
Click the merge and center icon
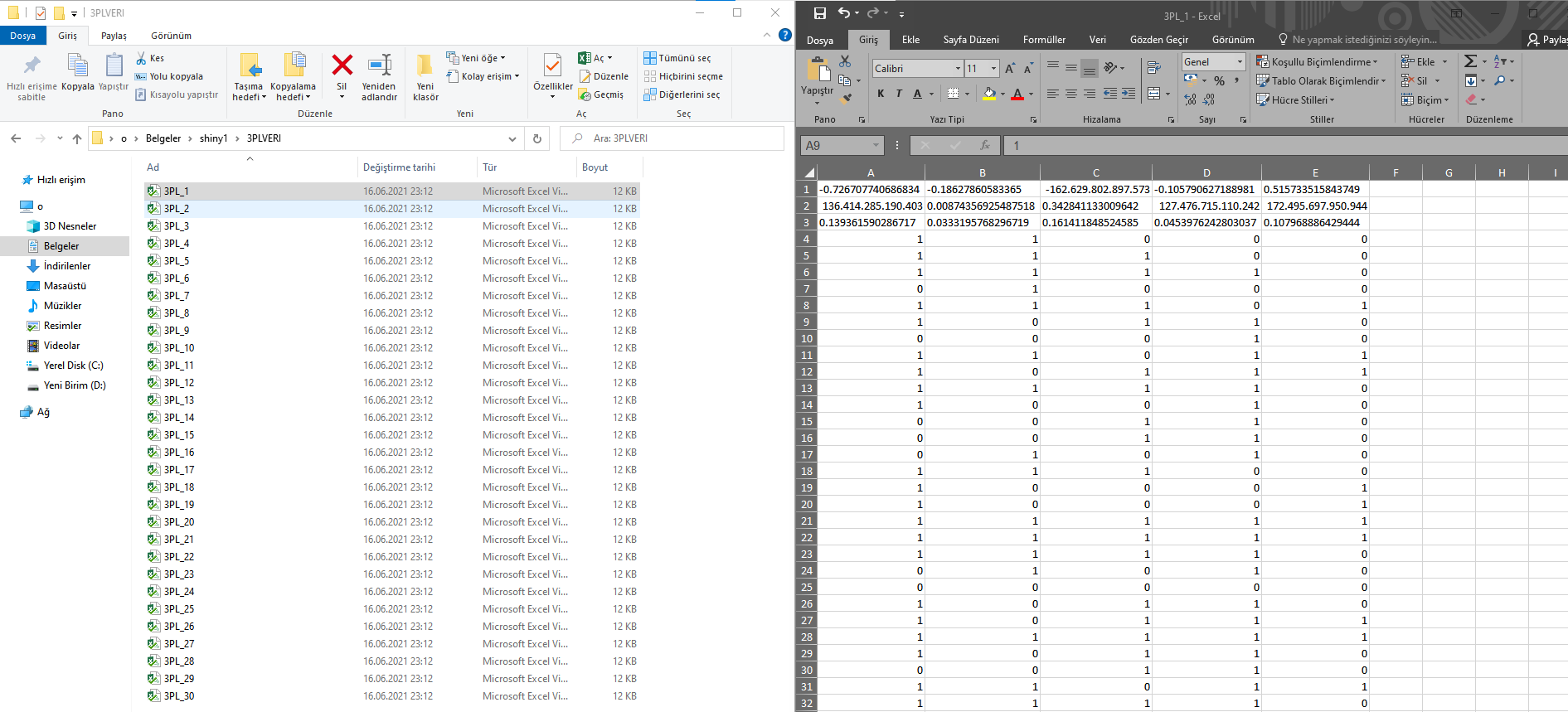pos(1153,94)
